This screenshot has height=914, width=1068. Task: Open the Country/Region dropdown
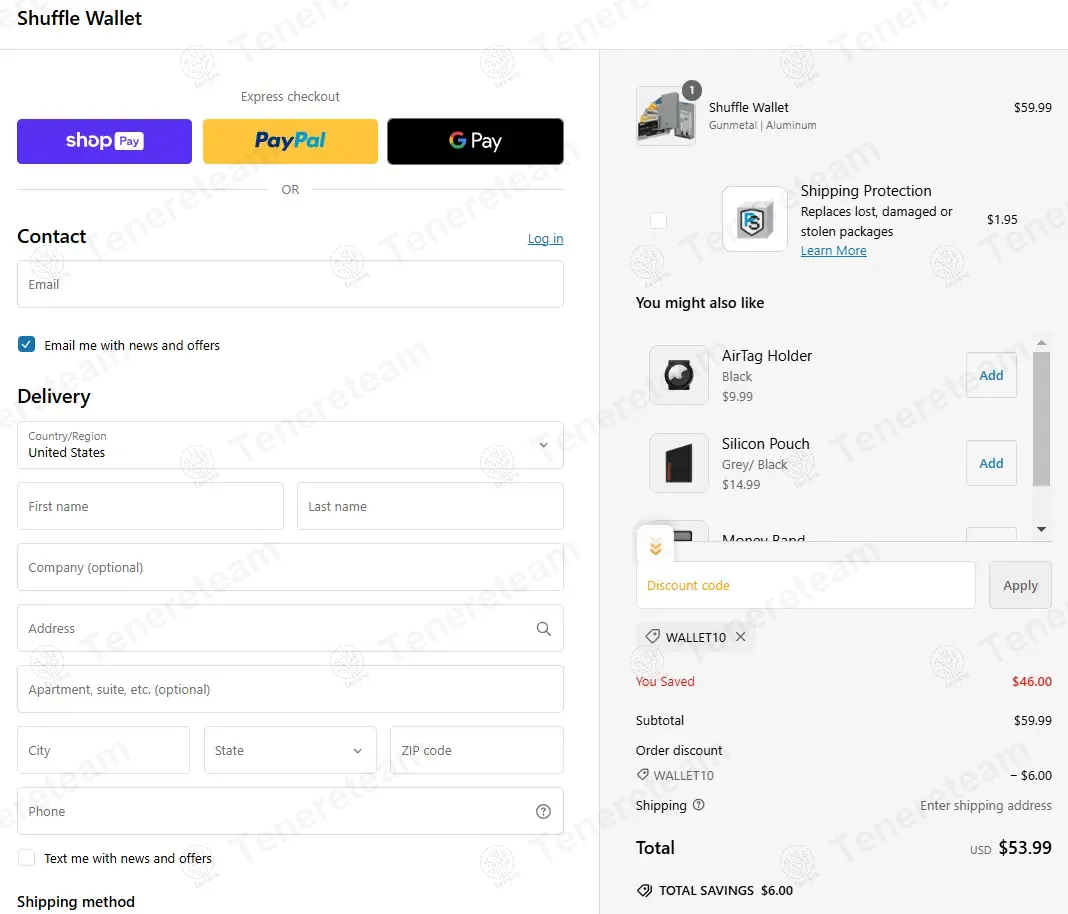click(290, 445)
